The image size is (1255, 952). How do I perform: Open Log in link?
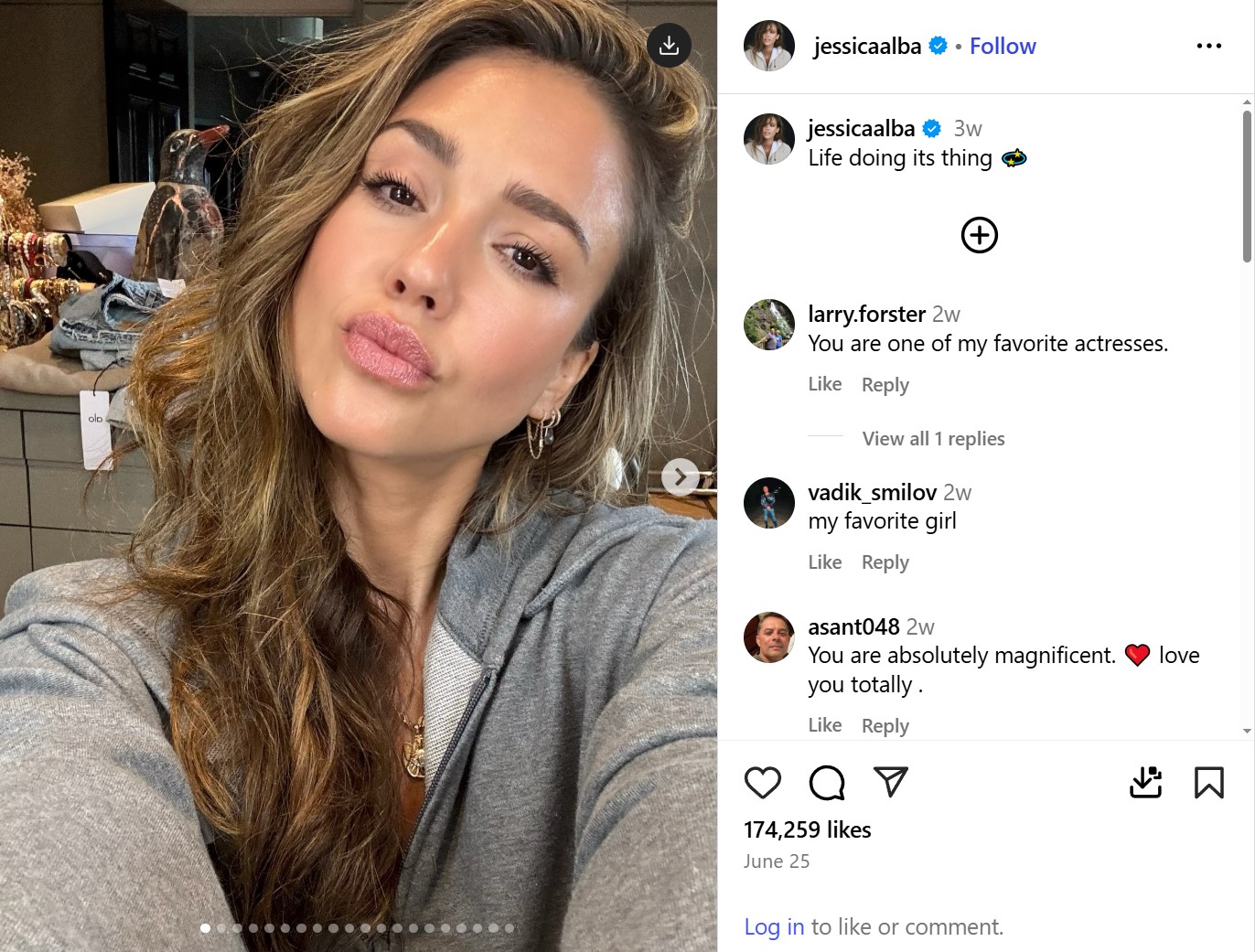(x=774, y=927)
